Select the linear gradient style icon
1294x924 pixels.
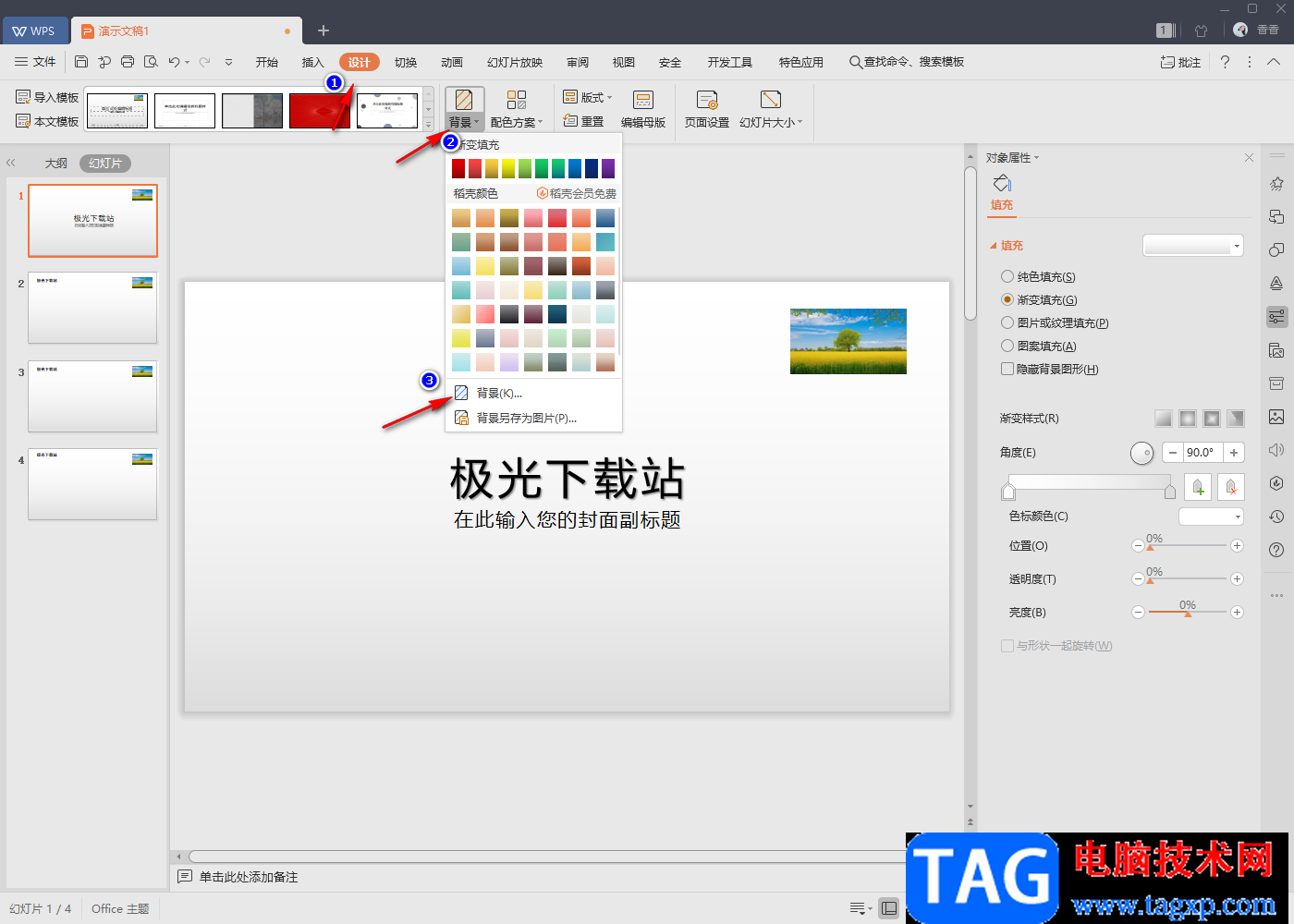click(x=1164, y=419)
